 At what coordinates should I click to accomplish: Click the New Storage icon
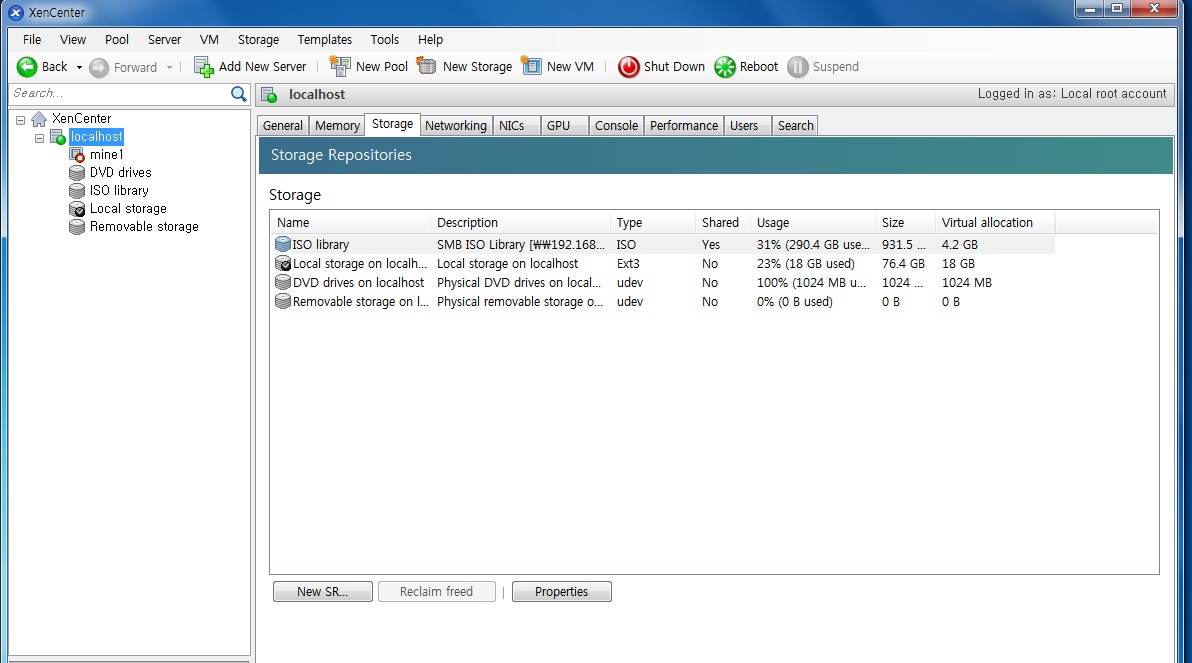[426, 66]
